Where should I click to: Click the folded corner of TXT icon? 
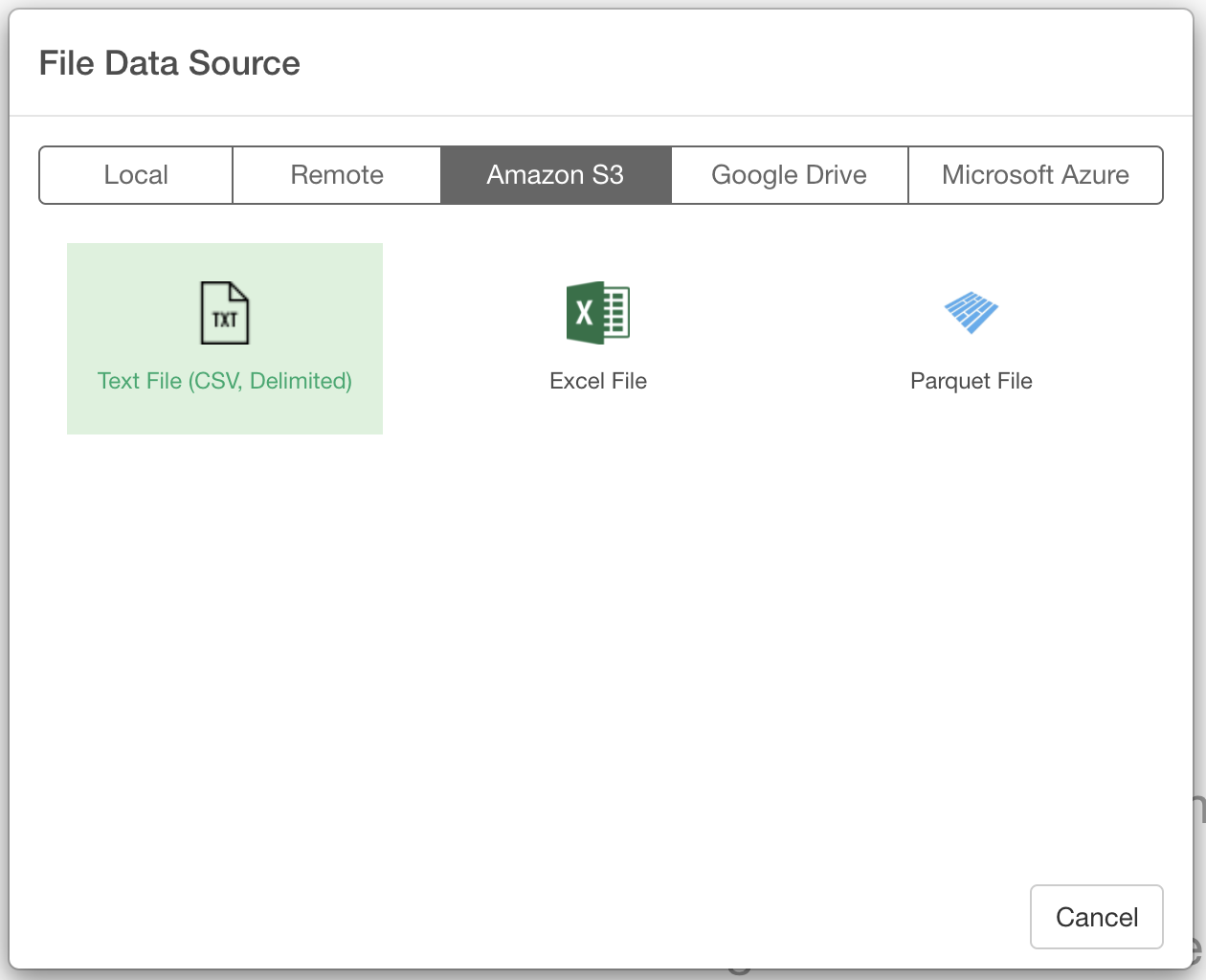(x=240, y=290)
